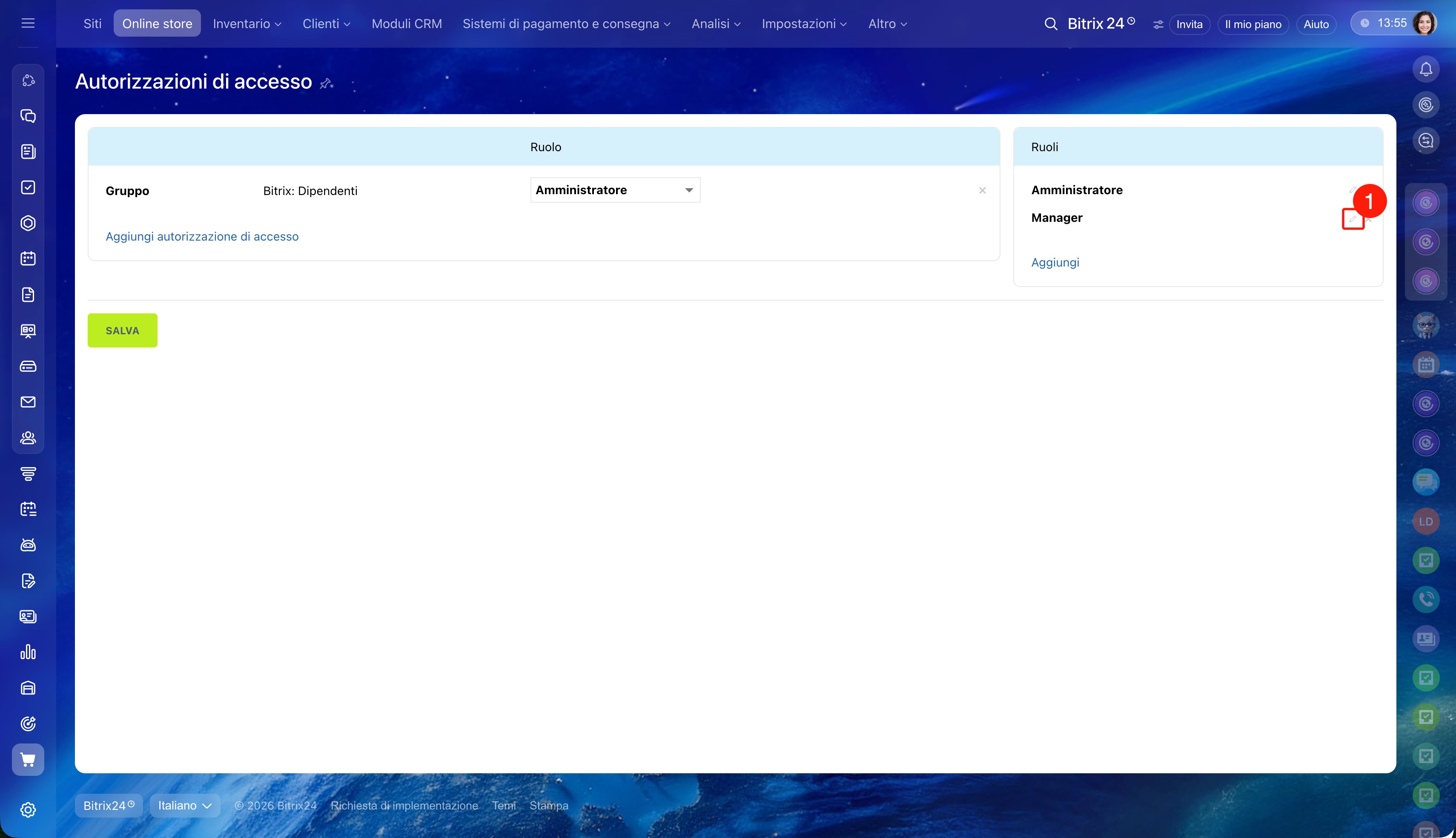Expand the Inventario menu

click(247, 23)
